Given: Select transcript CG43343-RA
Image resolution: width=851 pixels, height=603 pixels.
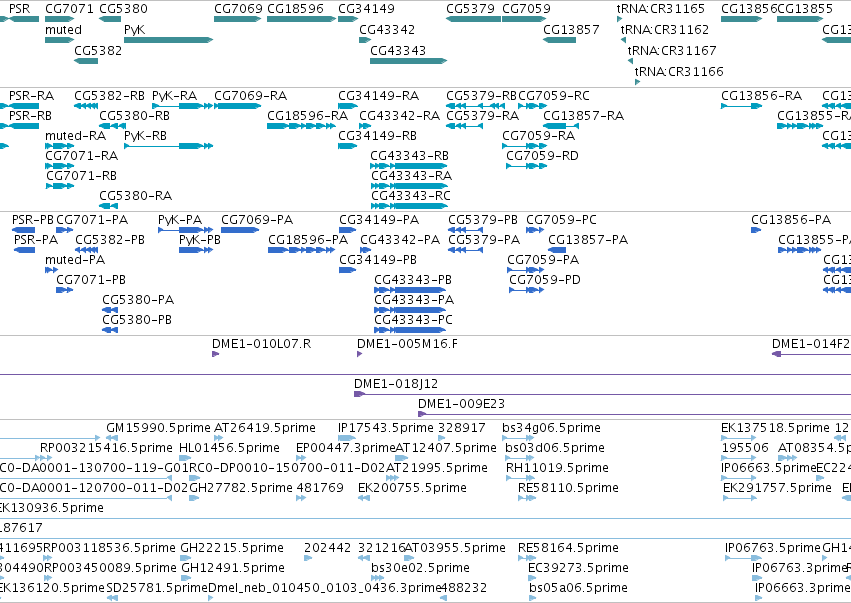Looking at the screenshot, I should pyautogui.click(x=408, y=186).
